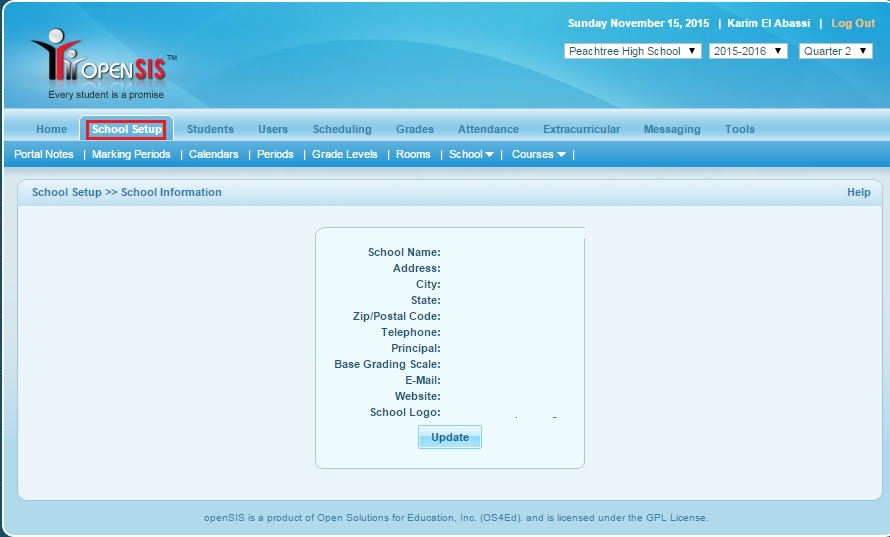Open the Extracurricular tab

point(581,129)
